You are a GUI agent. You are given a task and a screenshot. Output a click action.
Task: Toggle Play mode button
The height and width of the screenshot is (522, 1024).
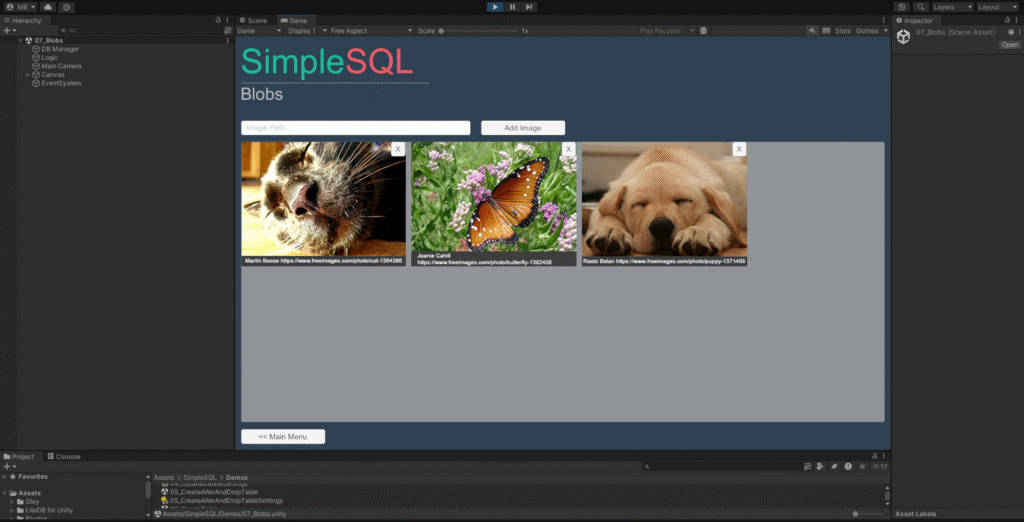click(495, 7)
